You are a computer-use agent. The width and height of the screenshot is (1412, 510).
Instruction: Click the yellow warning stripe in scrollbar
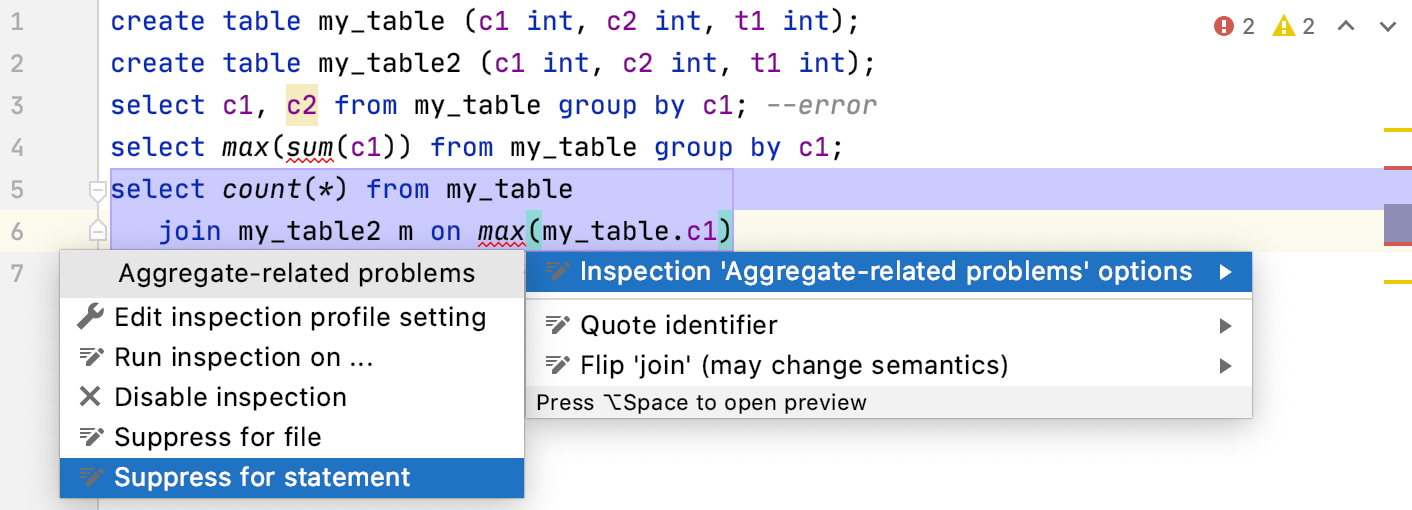[x=1397, y=130]
